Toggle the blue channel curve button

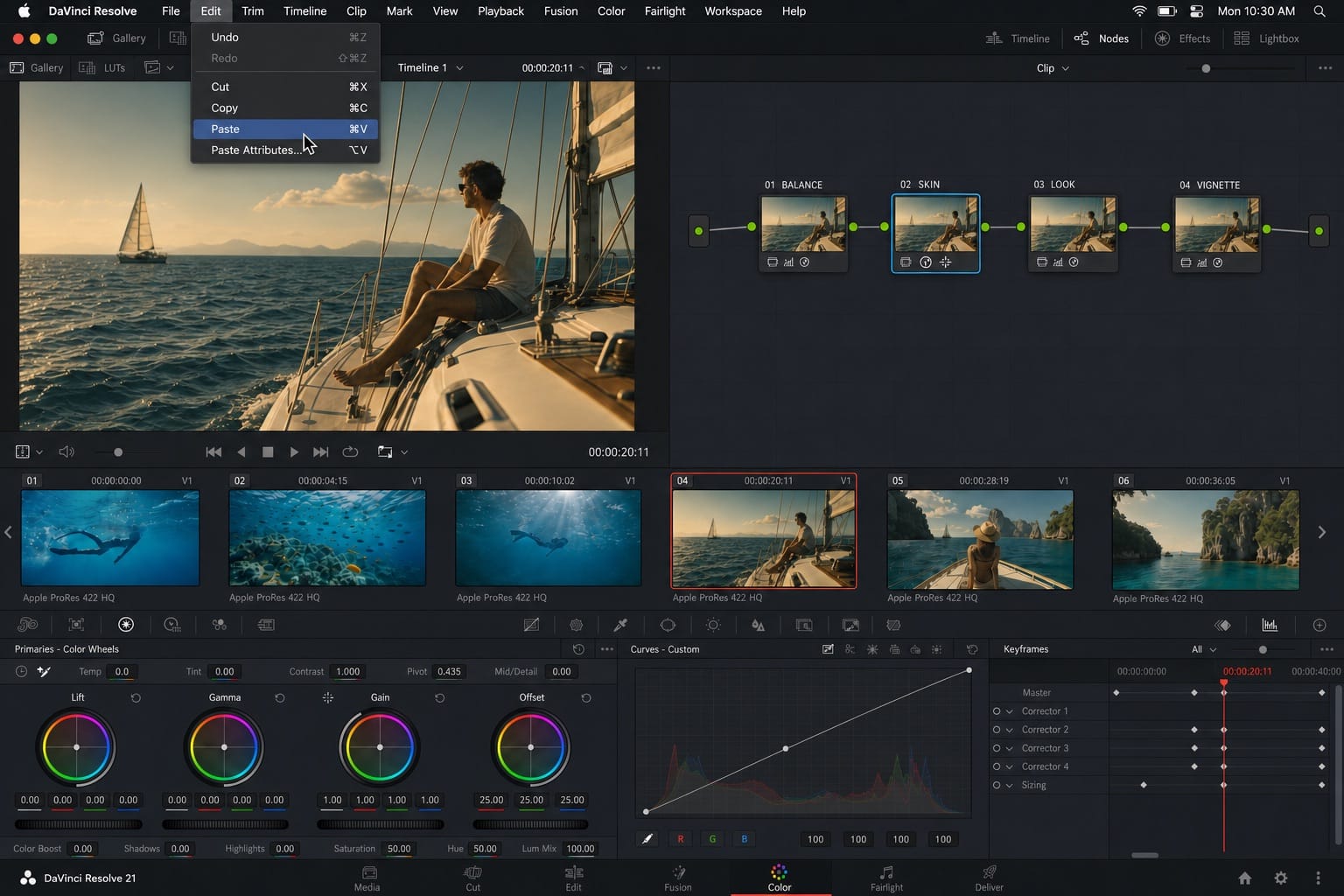[x=745, y=839]
